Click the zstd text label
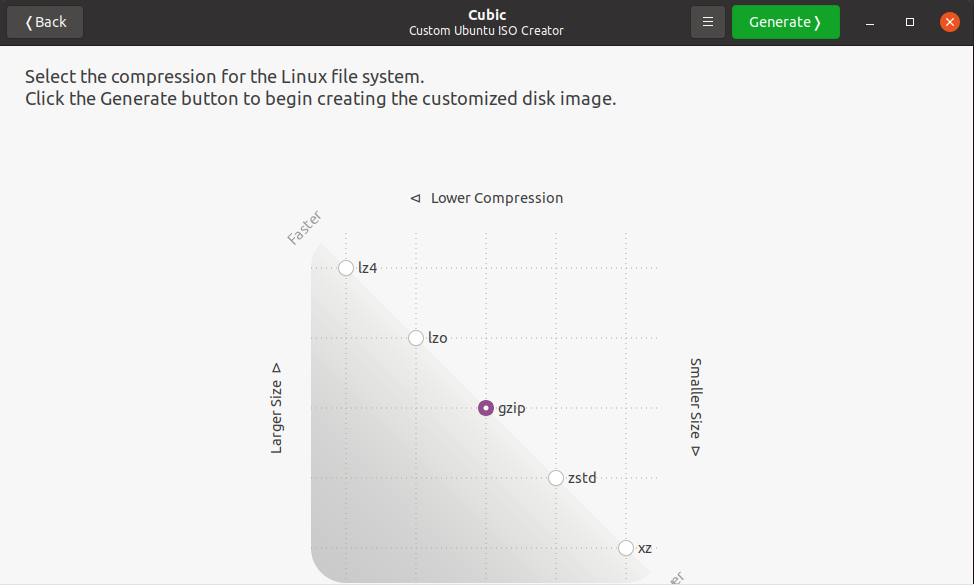The height and width of the screenshot is (586, 974). (x=582, y=478)
